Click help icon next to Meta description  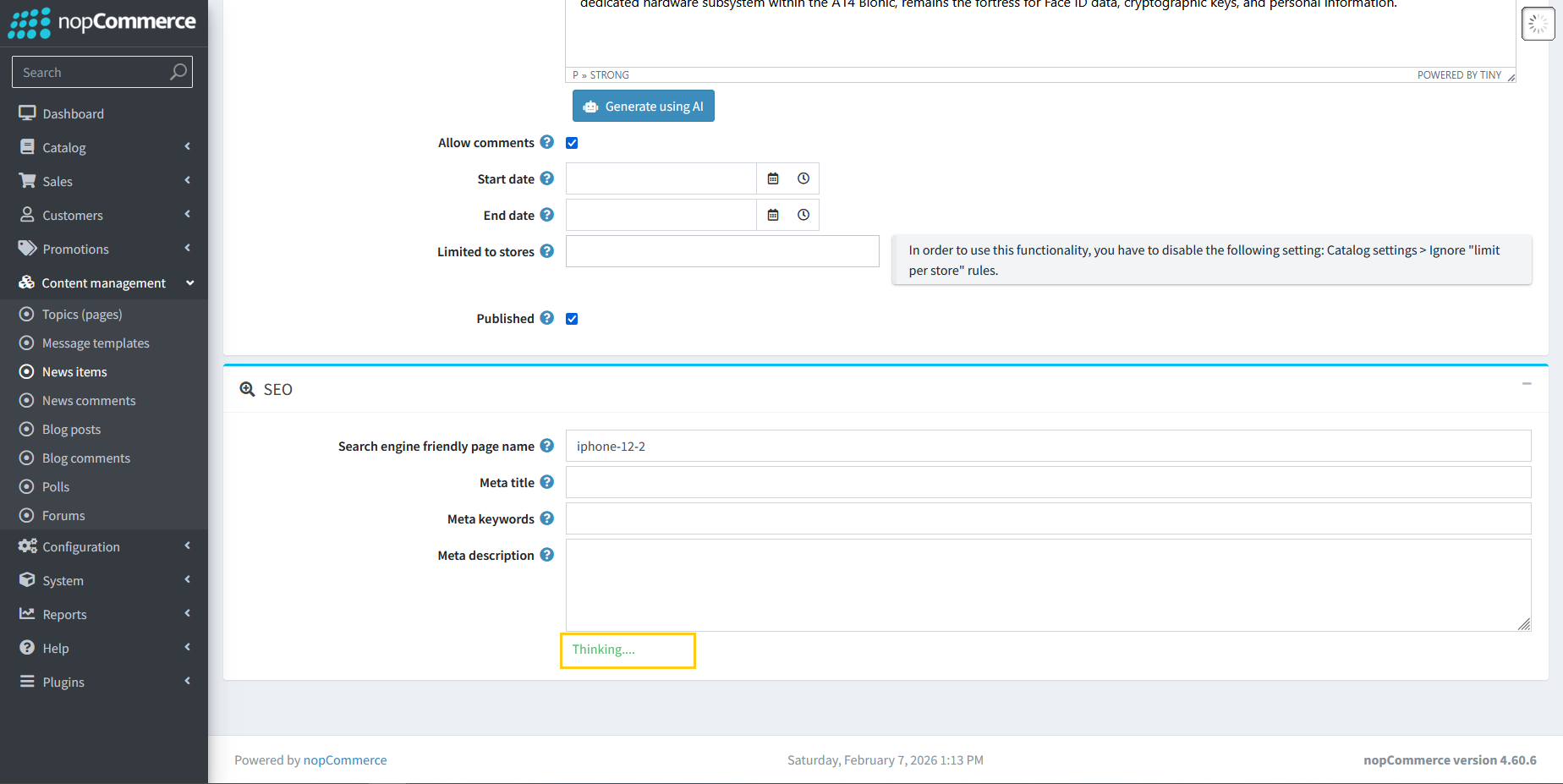tap(547, 555)
